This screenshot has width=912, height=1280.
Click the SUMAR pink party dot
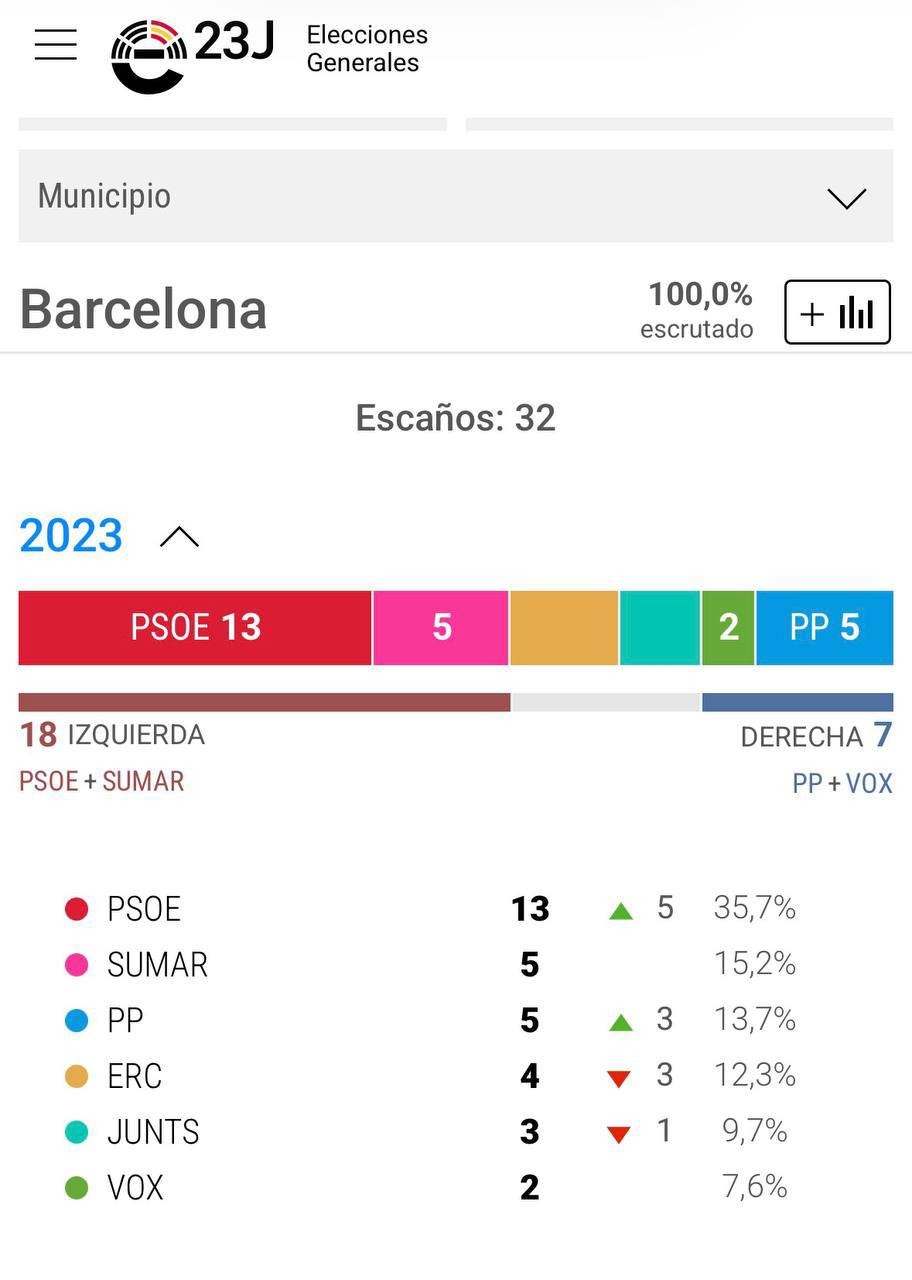tap(76, 965)
